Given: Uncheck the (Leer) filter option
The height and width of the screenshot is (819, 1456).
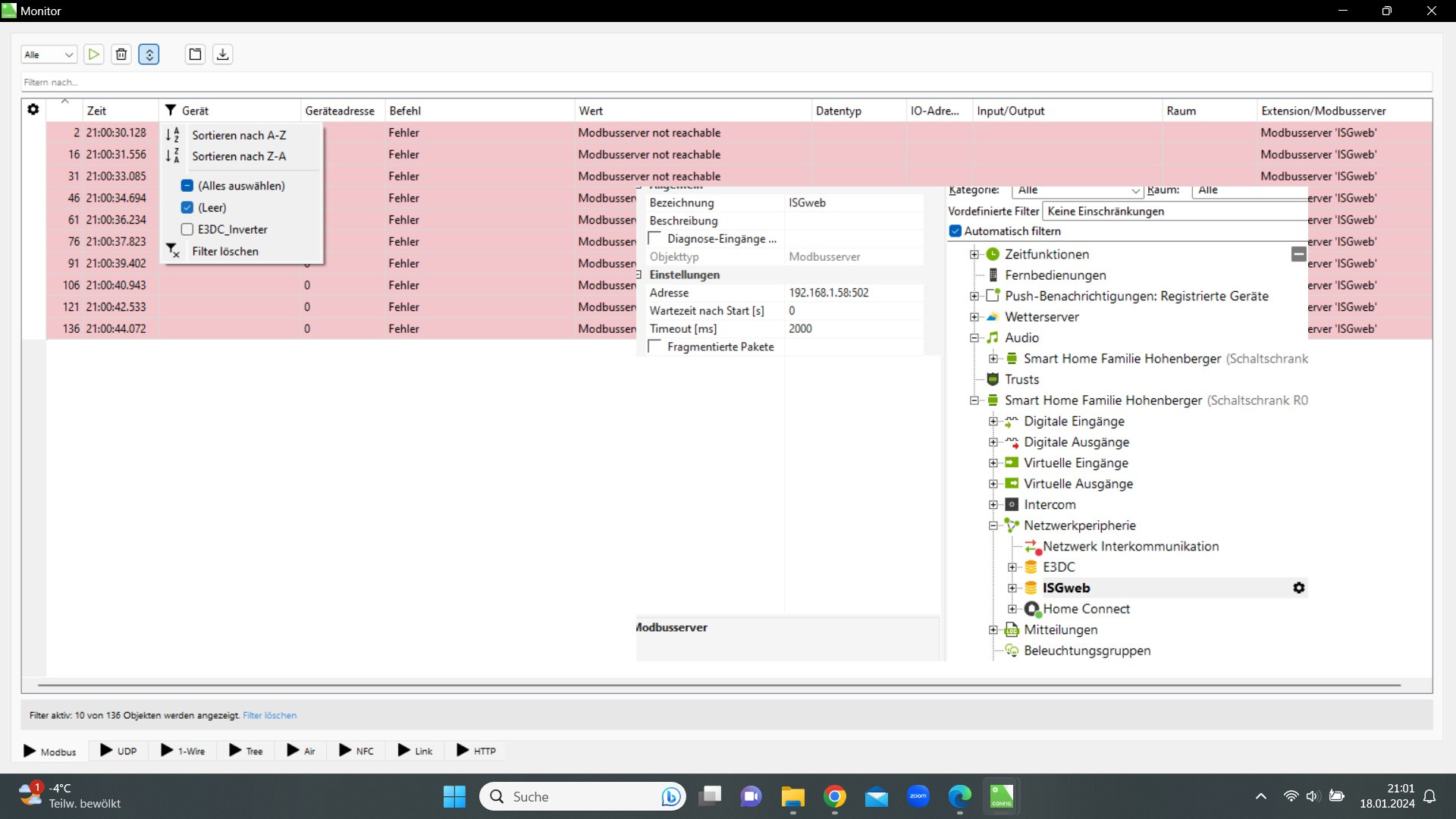Looking at the screenshot, I should click(x=187, y=207).
